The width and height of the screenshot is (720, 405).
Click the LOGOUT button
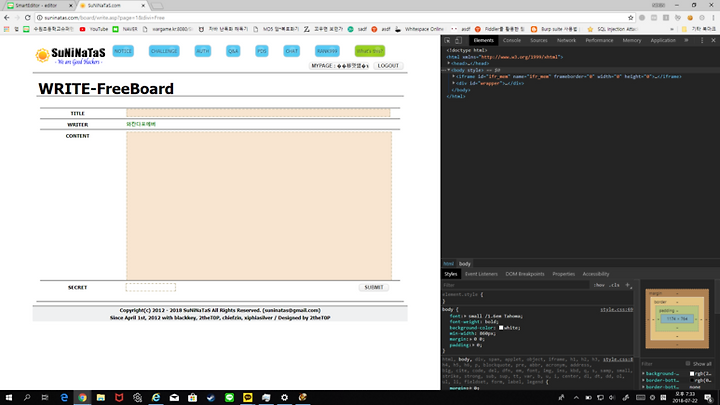click(x=388, y=66)
